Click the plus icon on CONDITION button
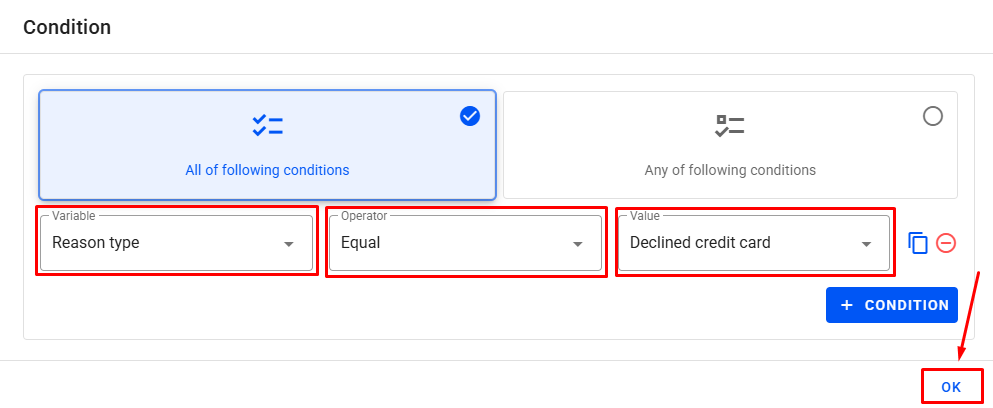 (847, 305)
